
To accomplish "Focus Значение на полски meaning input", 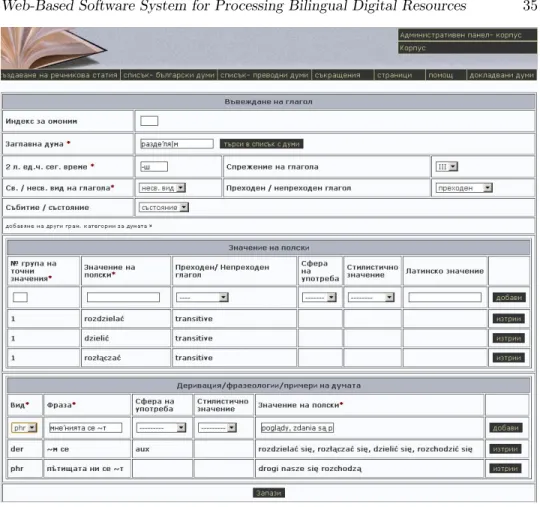I will pyautogui.click(x=123, y=297).
